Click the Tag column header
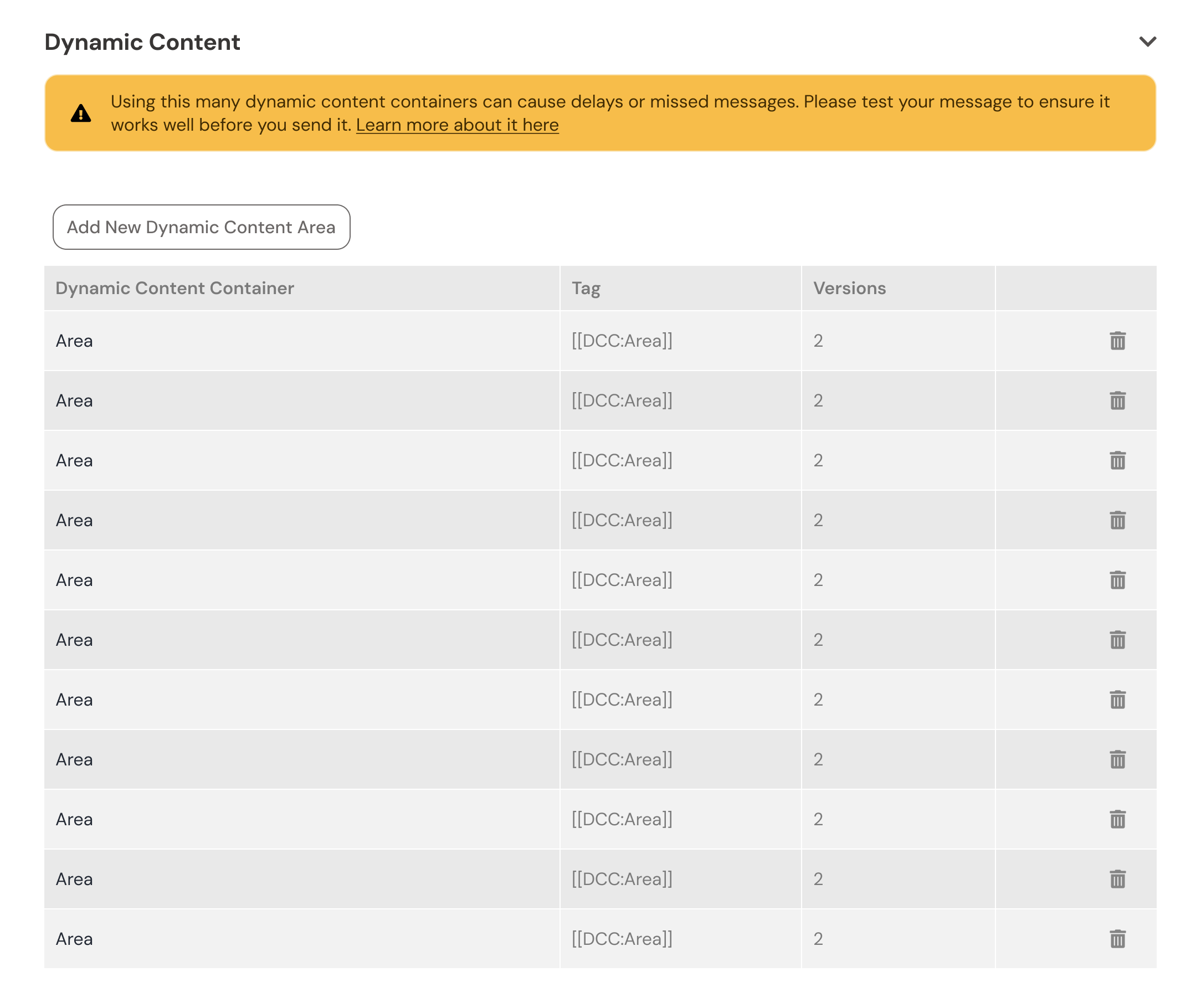Image resolution: width=1201 pixels, height=1008 pixels. point(586,288)
